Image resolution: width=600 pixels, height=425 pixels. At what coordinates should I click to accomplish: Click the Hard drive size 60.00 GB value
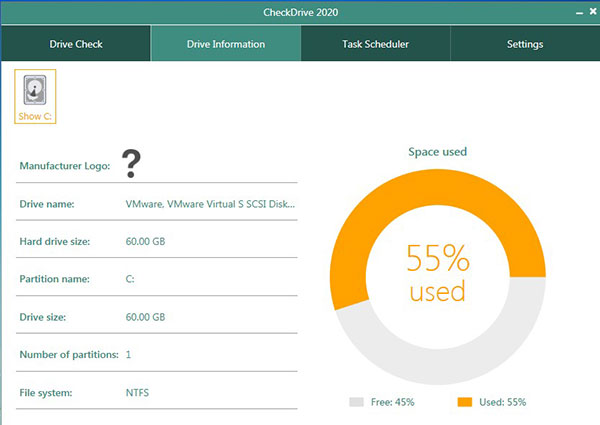145,241
